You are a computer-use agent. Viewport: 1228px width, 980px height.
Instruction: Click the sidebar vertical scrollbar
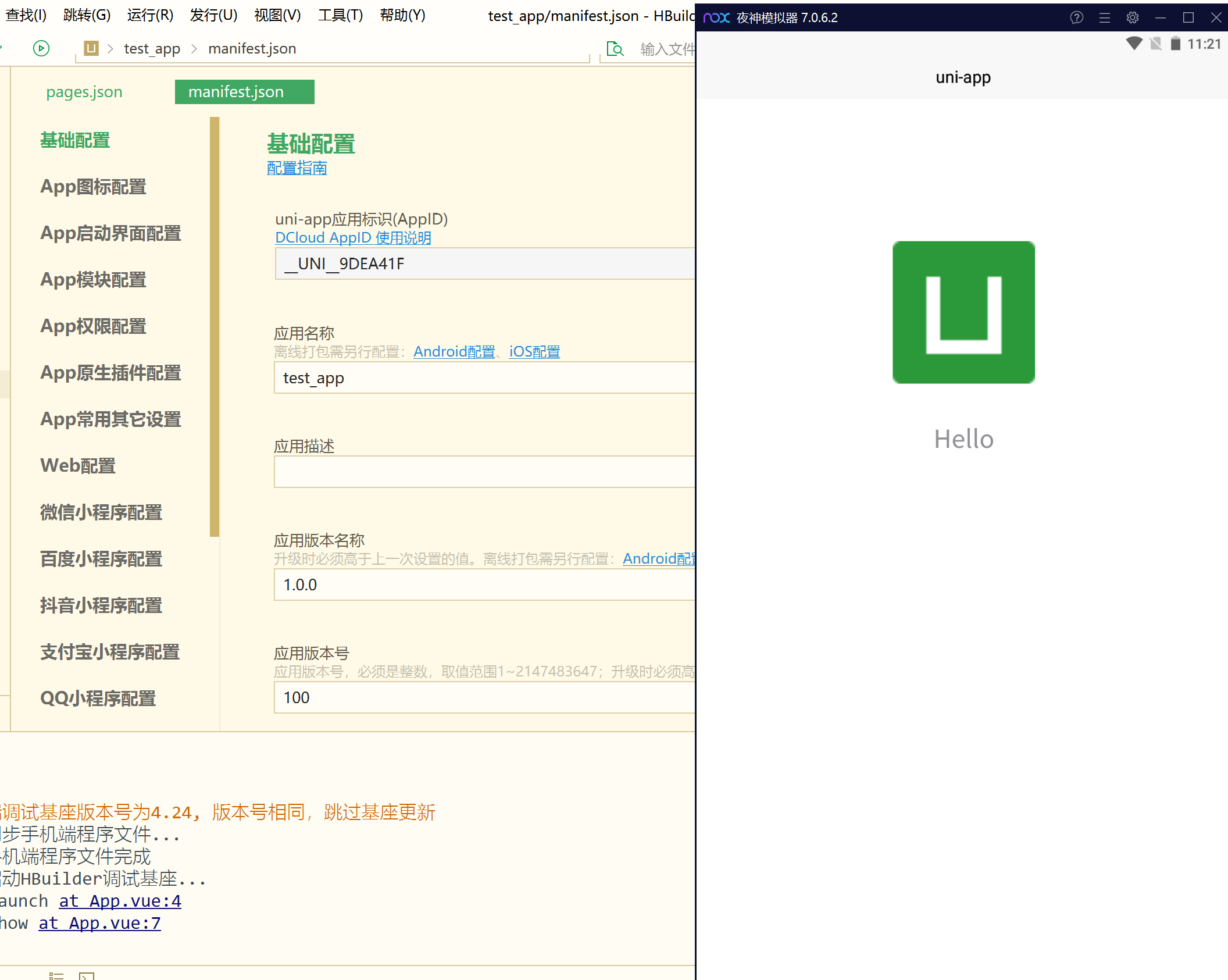coord(215,327)
